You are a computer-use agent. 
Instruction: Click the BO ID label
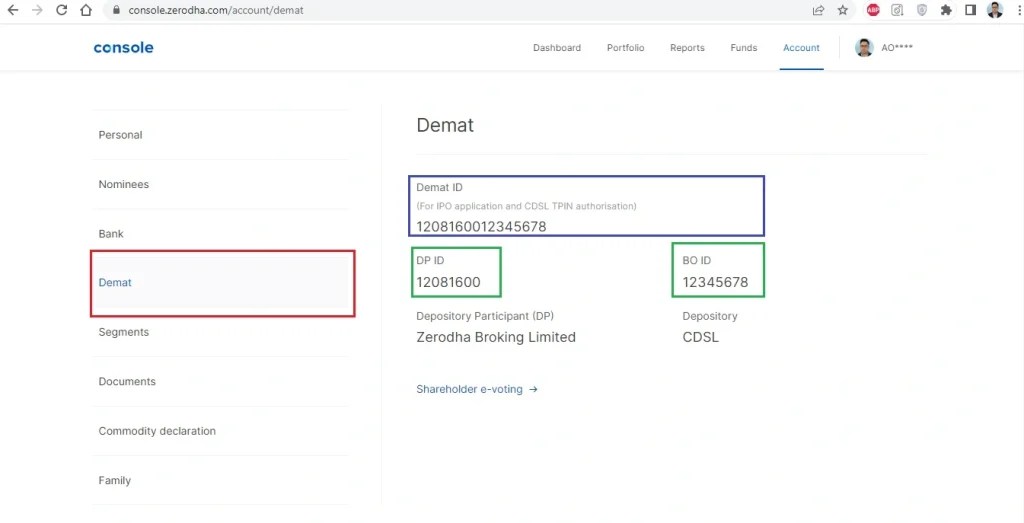(696, 260)
